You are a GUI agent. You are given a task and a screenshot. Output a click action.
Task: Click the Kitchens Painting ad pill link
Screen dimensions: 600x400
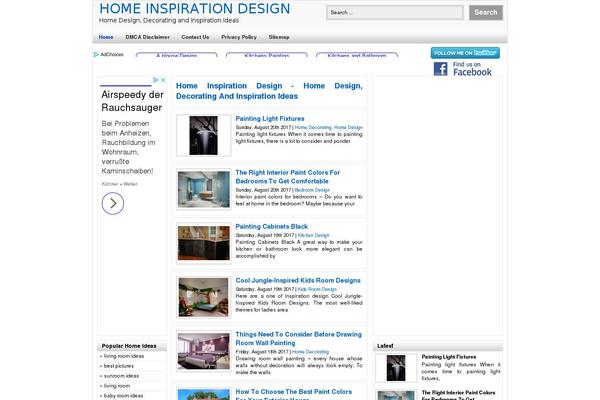point(267,55)
